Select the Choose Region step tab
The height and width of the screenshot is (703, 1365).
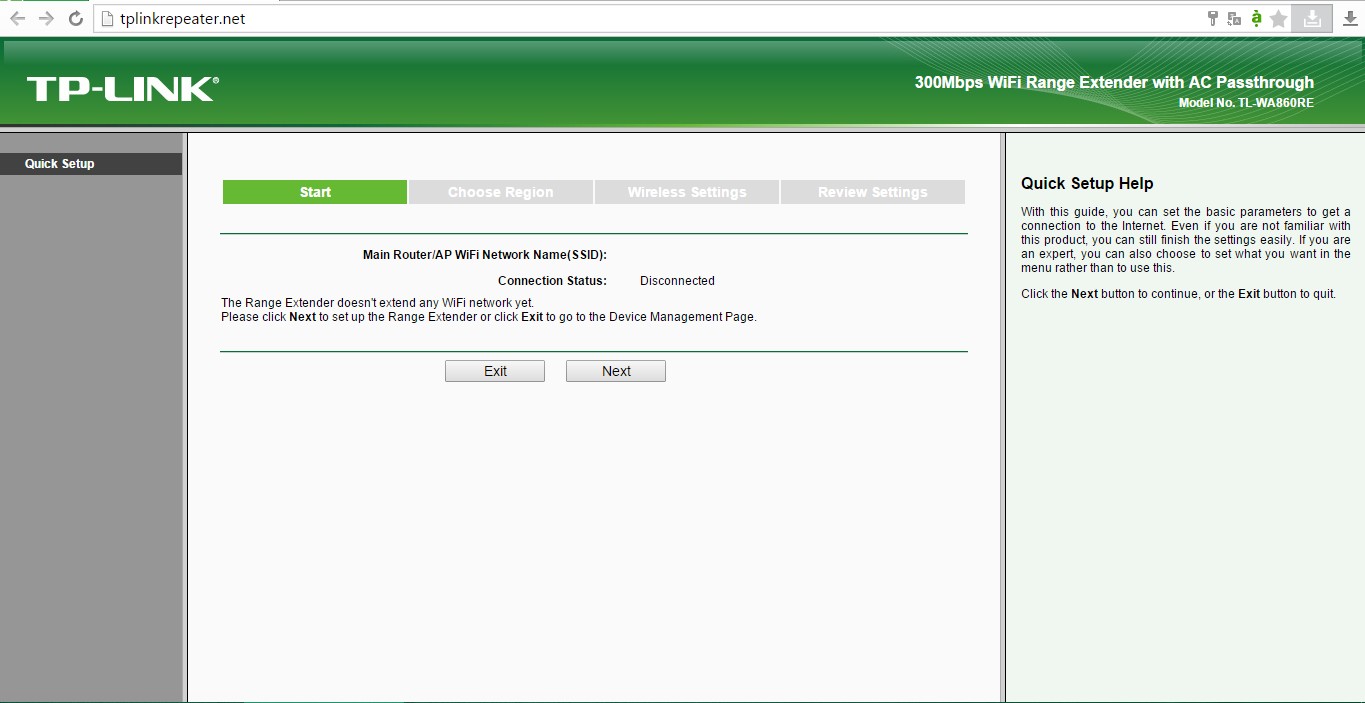pos(501,192)
